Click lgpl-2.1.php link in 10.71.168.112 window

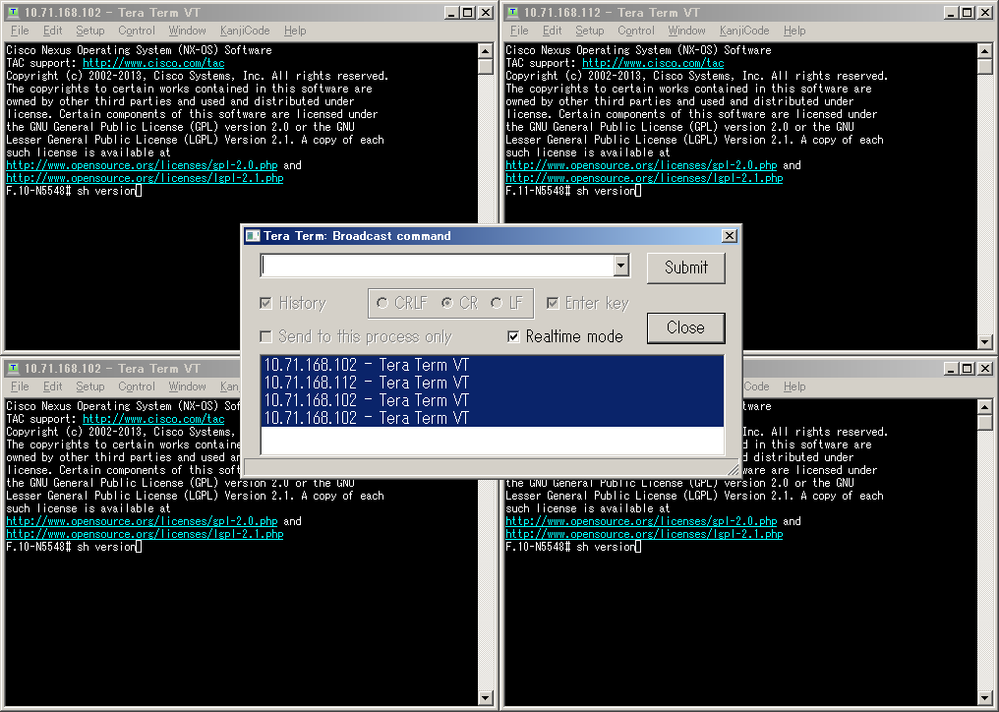(x=644, y=178)
